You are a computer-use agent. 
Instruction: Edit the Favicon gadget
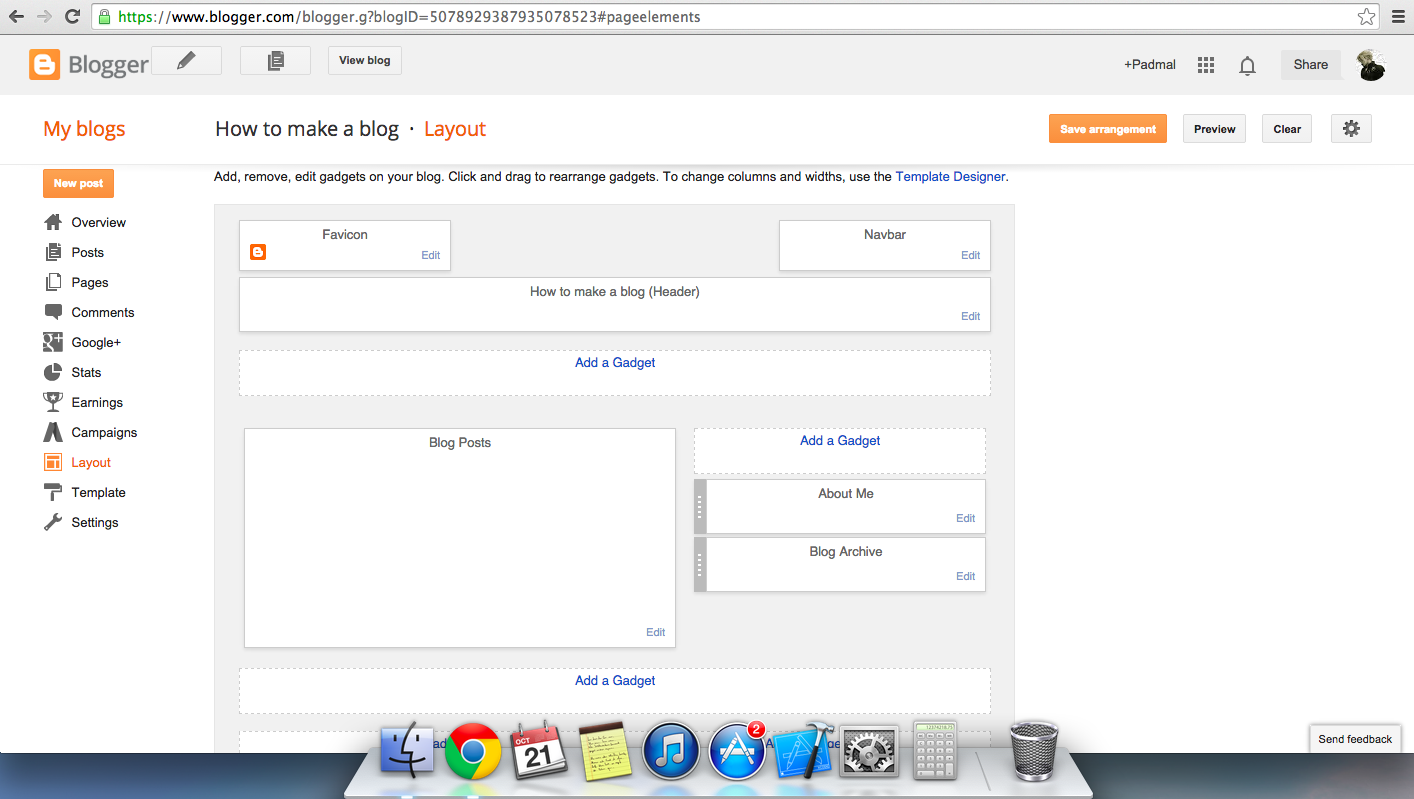(x=430, y=255)
